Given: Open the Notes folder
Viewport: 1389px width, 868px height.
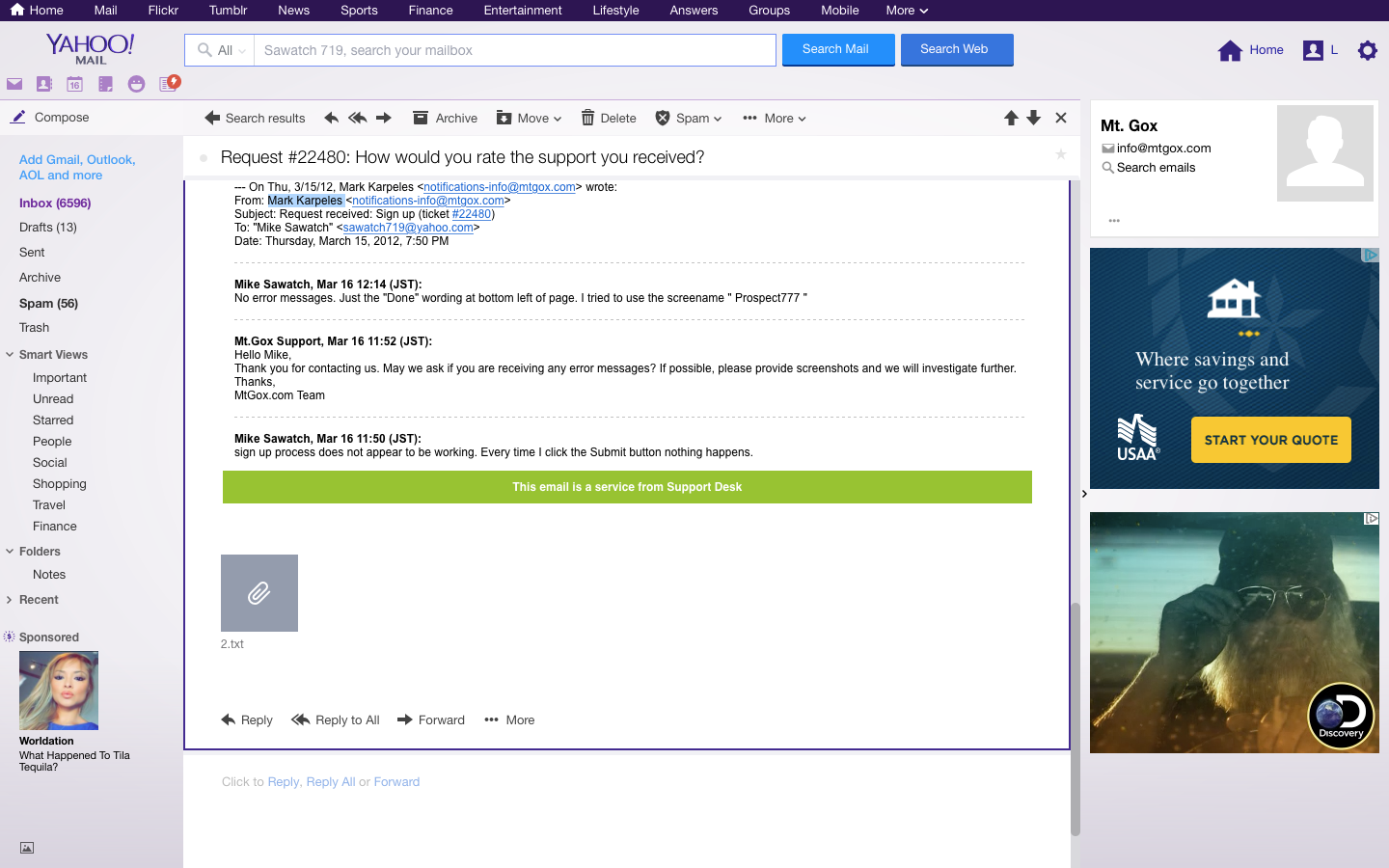Looking at the screenshot, I should coord(49,575).
